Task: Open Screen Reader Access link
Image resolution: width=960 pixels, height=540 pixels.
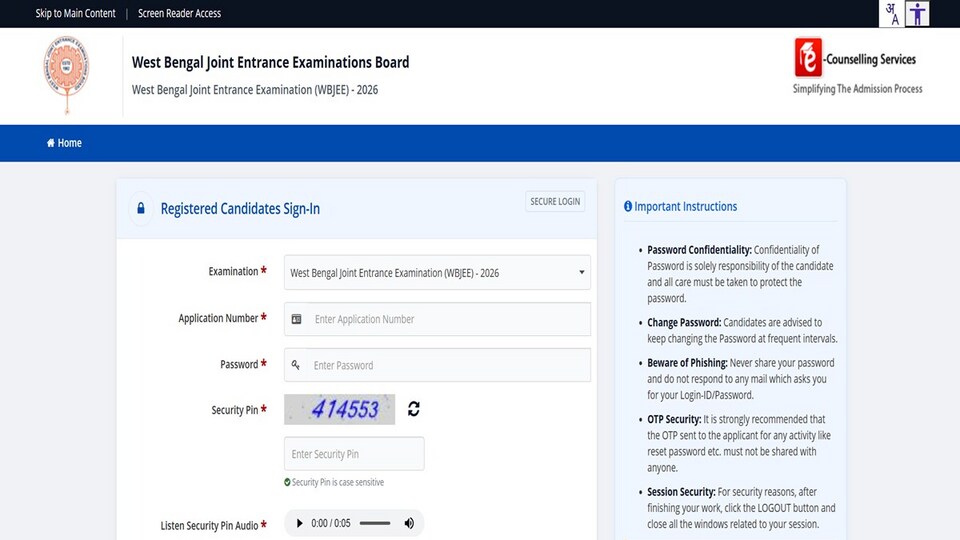Action: (x=179, y=13)
